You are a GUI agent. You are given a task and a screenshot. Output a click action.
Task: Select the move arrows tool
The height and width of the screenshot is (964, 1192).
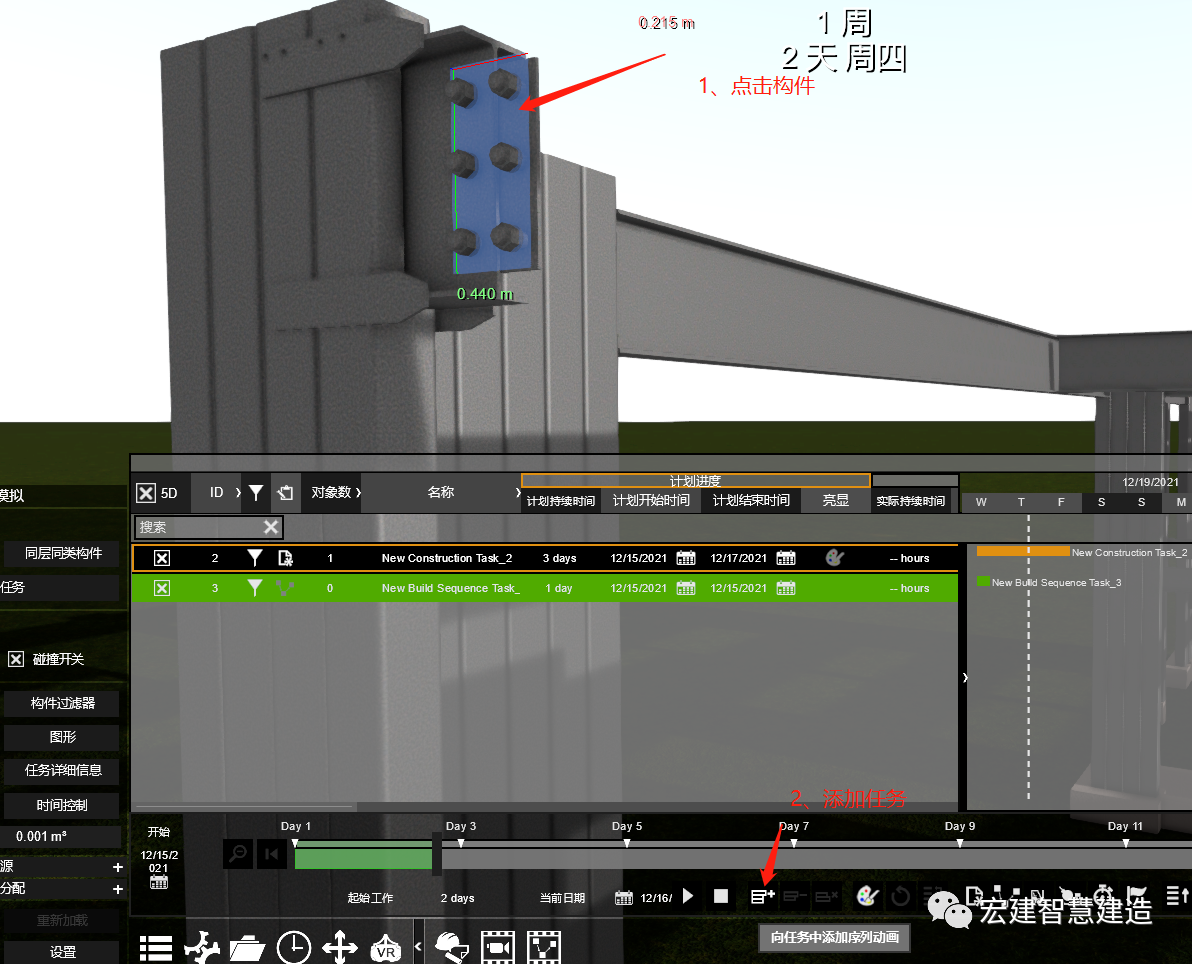pyautogui.click(x=340, y=947)
